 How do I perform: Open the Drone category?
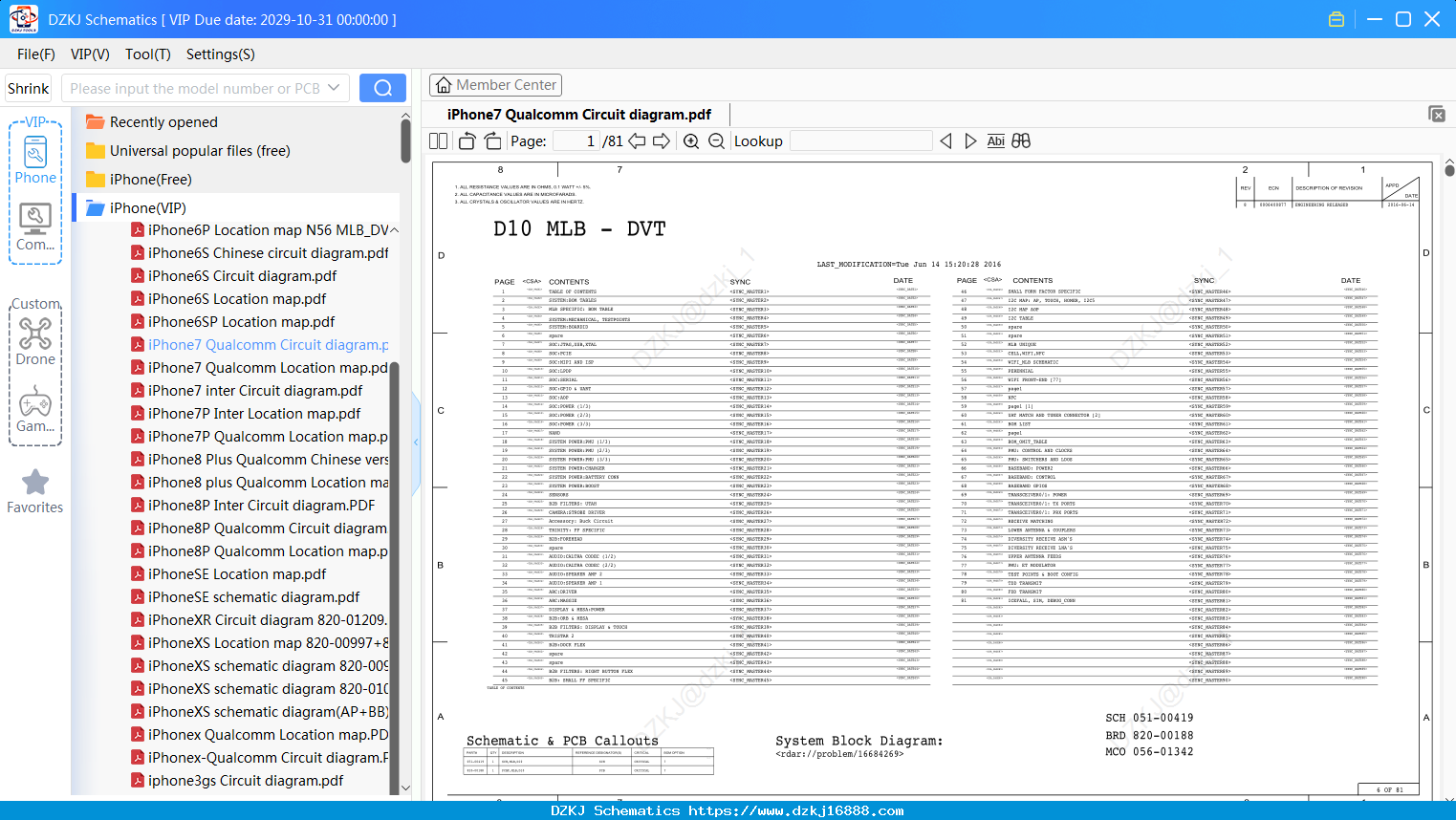point(35,341)
